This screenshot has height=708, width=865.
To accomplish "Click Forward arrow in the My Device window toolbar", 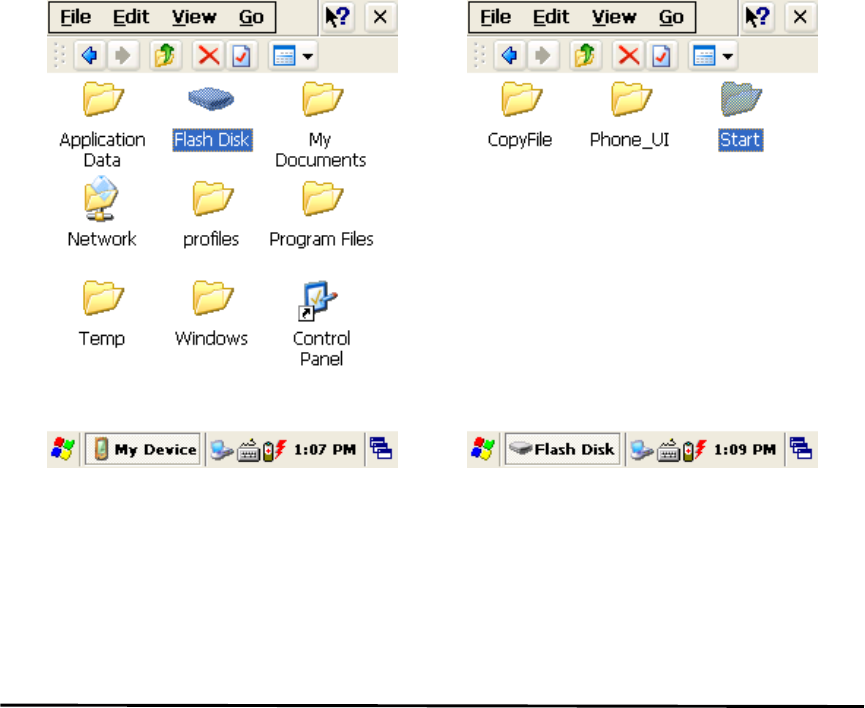I will pyautogui.click(x=122, y=55).
